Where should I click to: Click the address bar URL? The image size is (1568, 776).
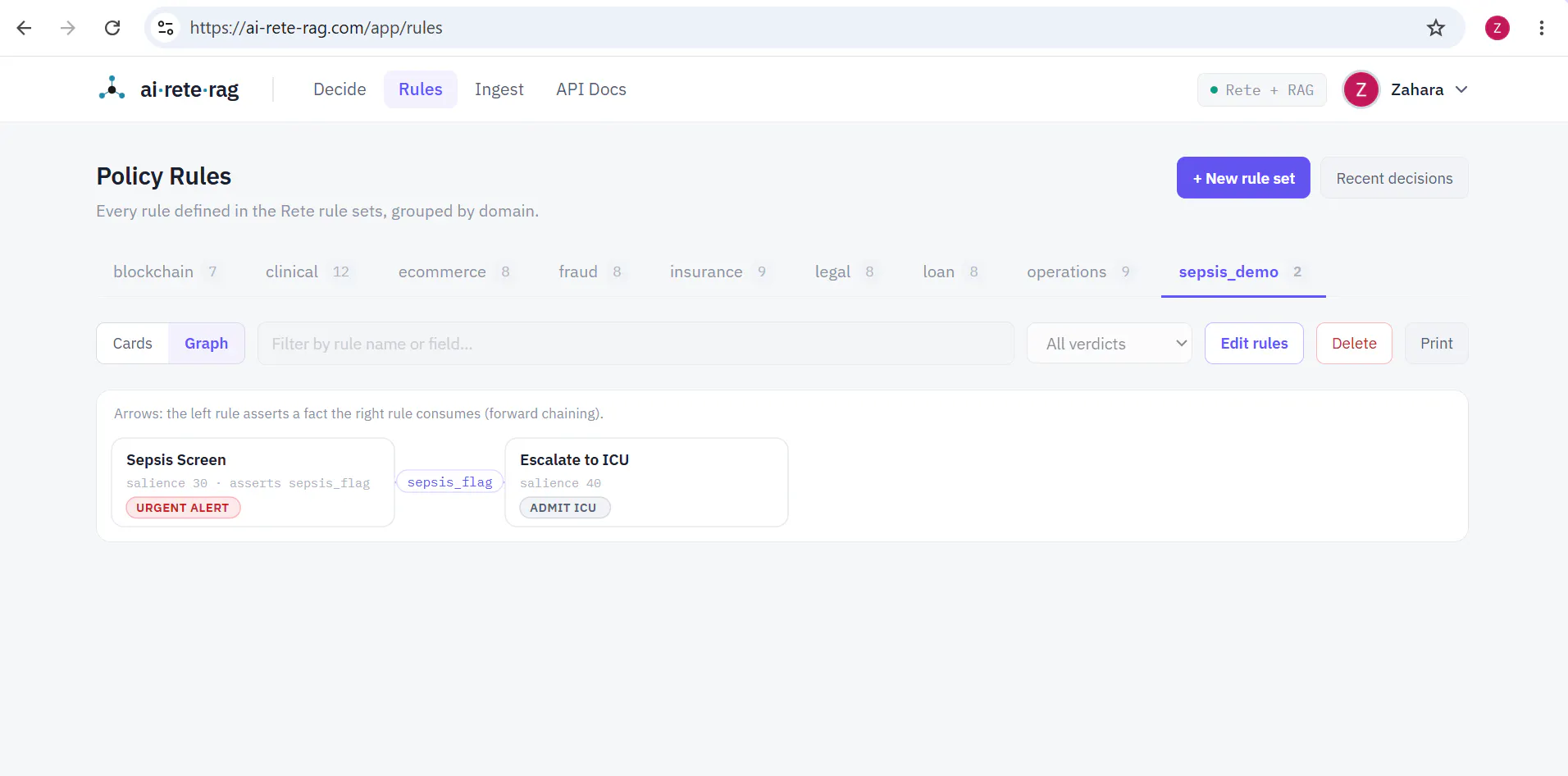click(x=316, y=28)
